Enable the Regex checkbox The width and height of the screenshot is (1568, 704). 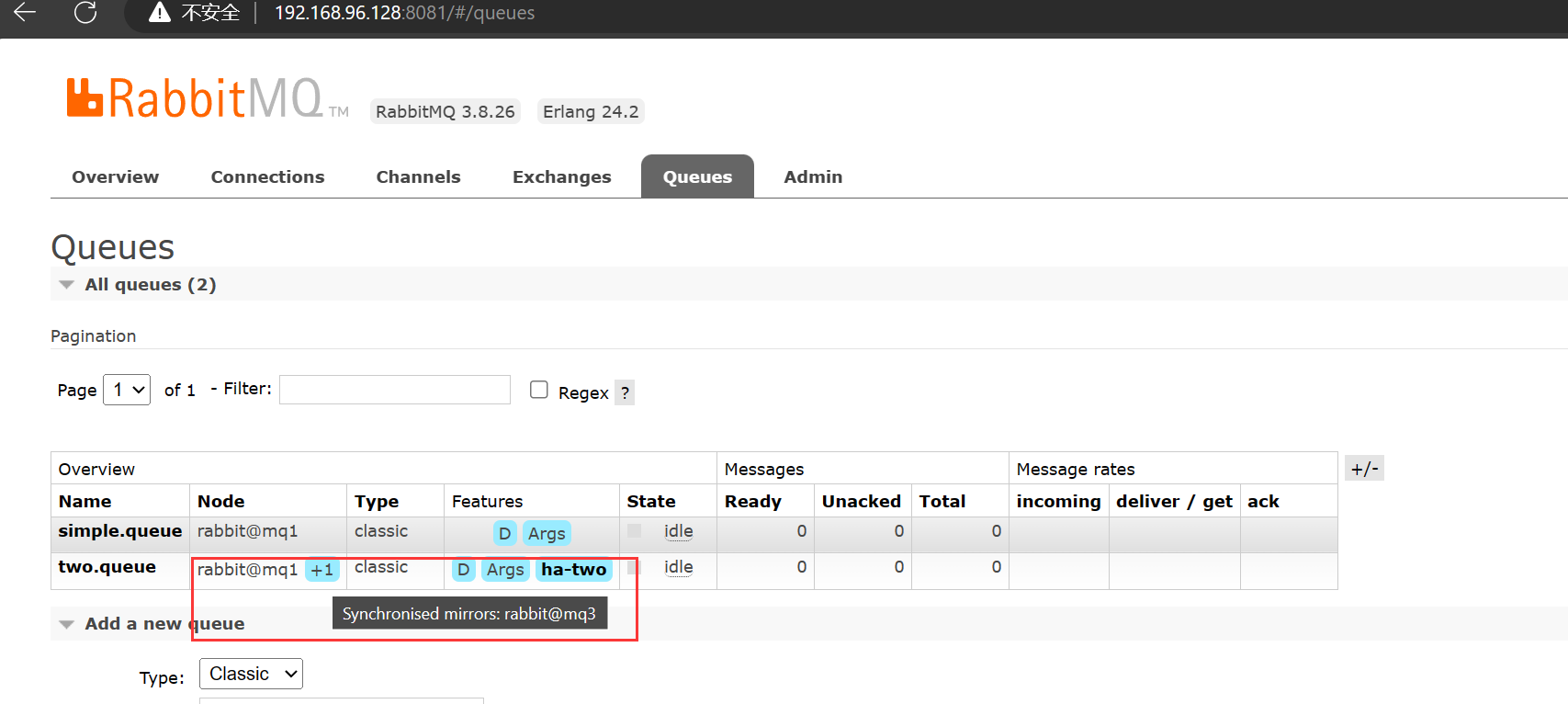(x=539, y=390)
